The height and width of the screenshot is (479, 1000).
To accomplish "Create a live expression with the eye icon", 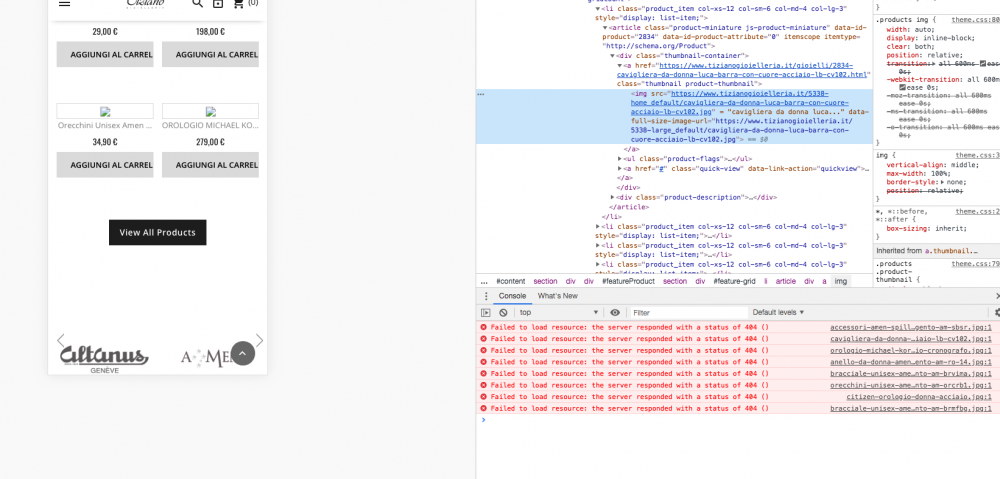I will [x=615, y=313].
